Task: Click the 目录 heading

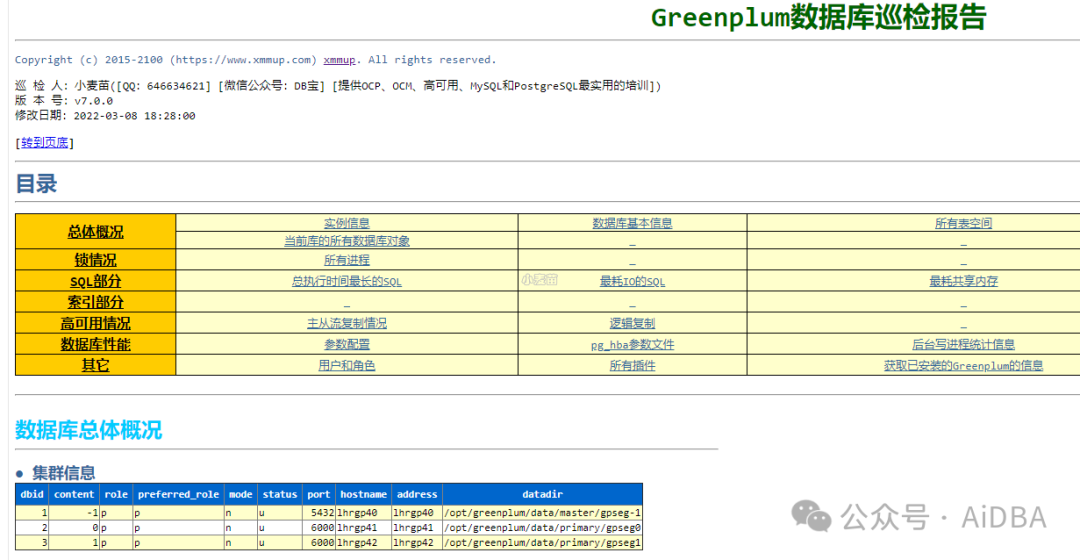Action: [36, 184]
